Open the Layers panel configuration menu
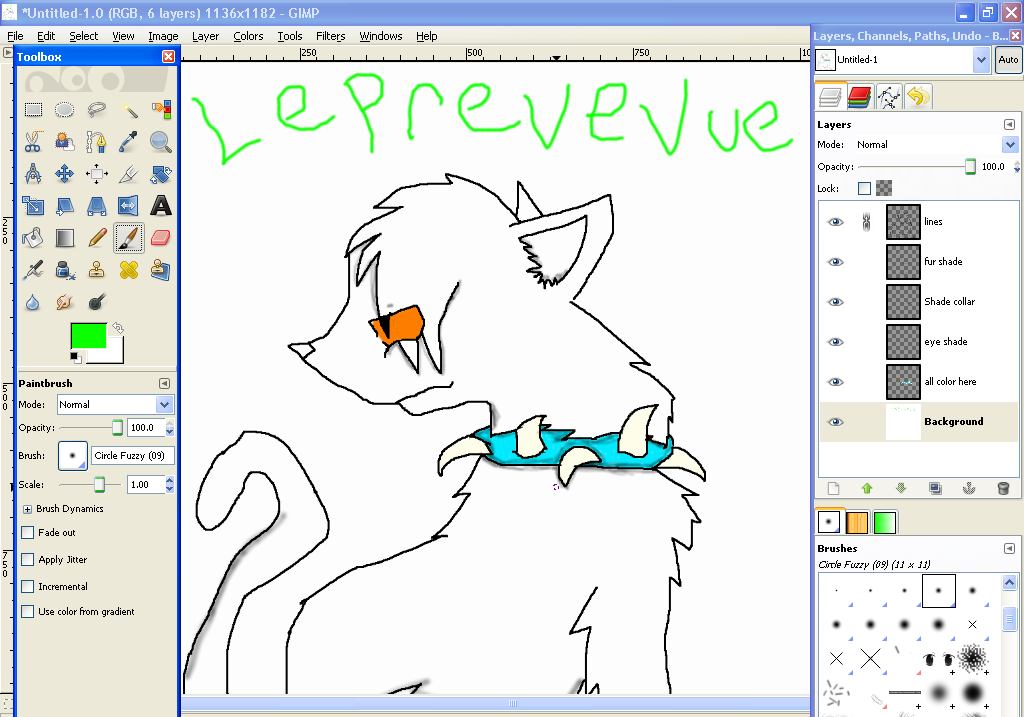Viewport: 1024px width, 717px height. coord(1009,124)
